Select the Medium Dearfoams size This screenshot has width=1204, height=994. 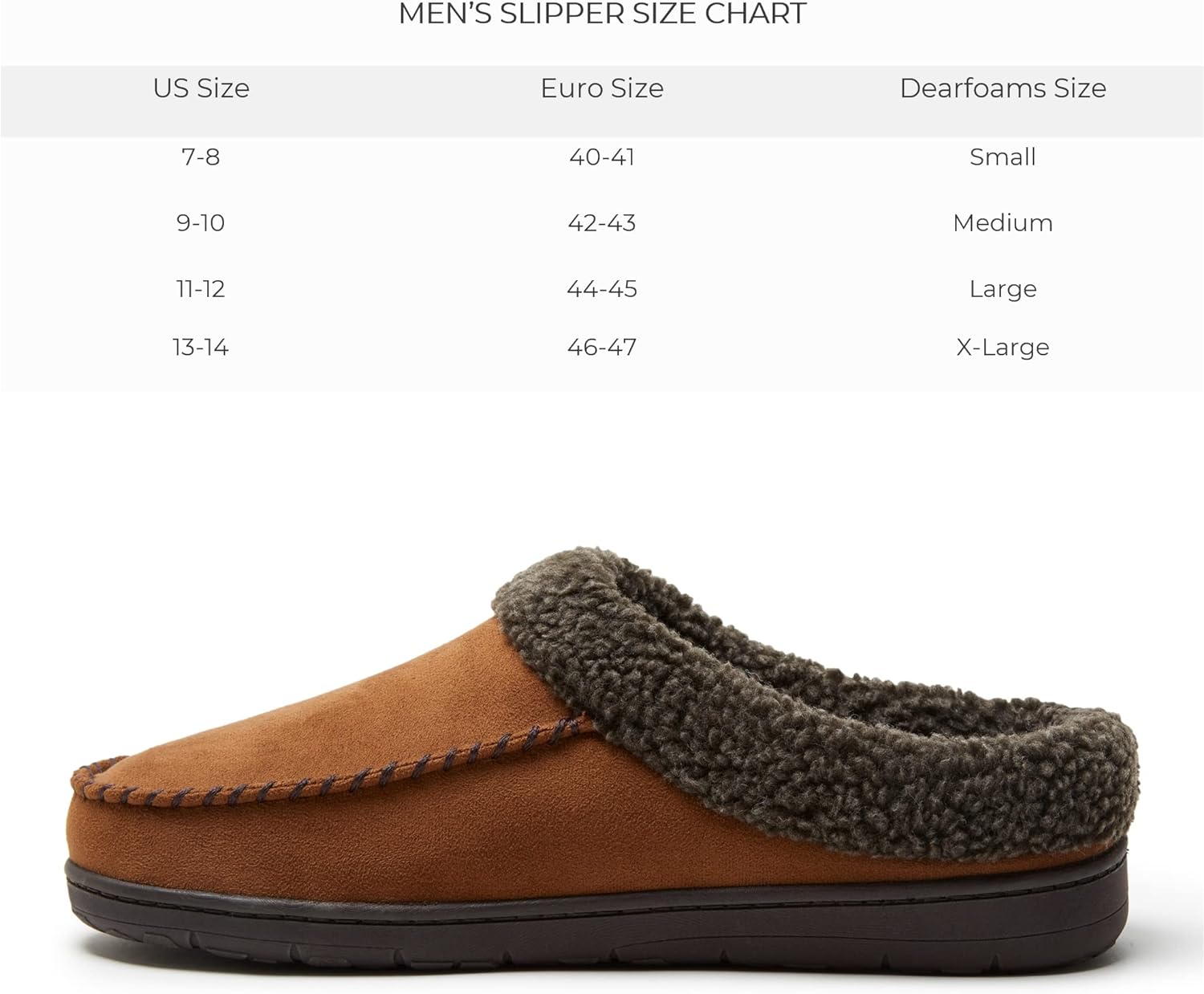tap(1003, 222)
